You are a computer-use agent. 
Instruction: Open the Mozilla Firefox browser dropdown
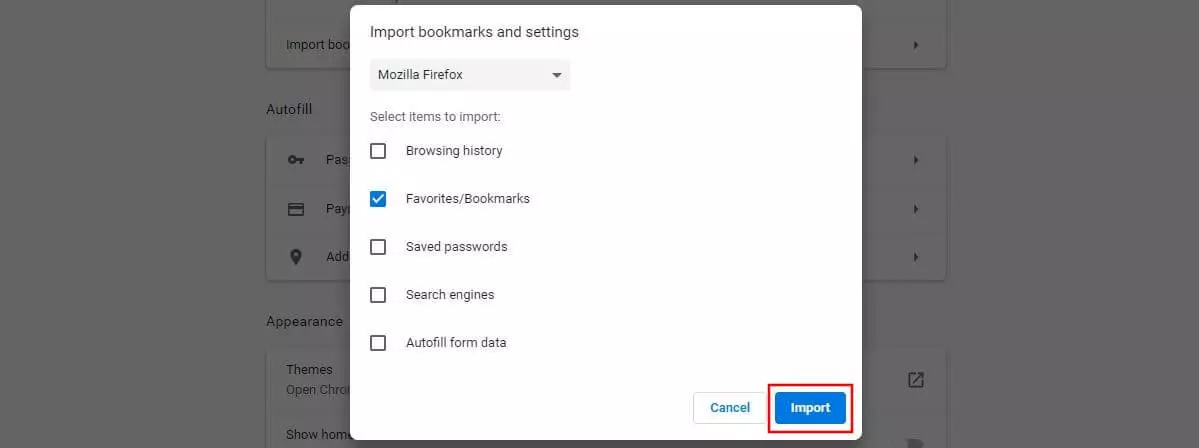tap(470, 75)
